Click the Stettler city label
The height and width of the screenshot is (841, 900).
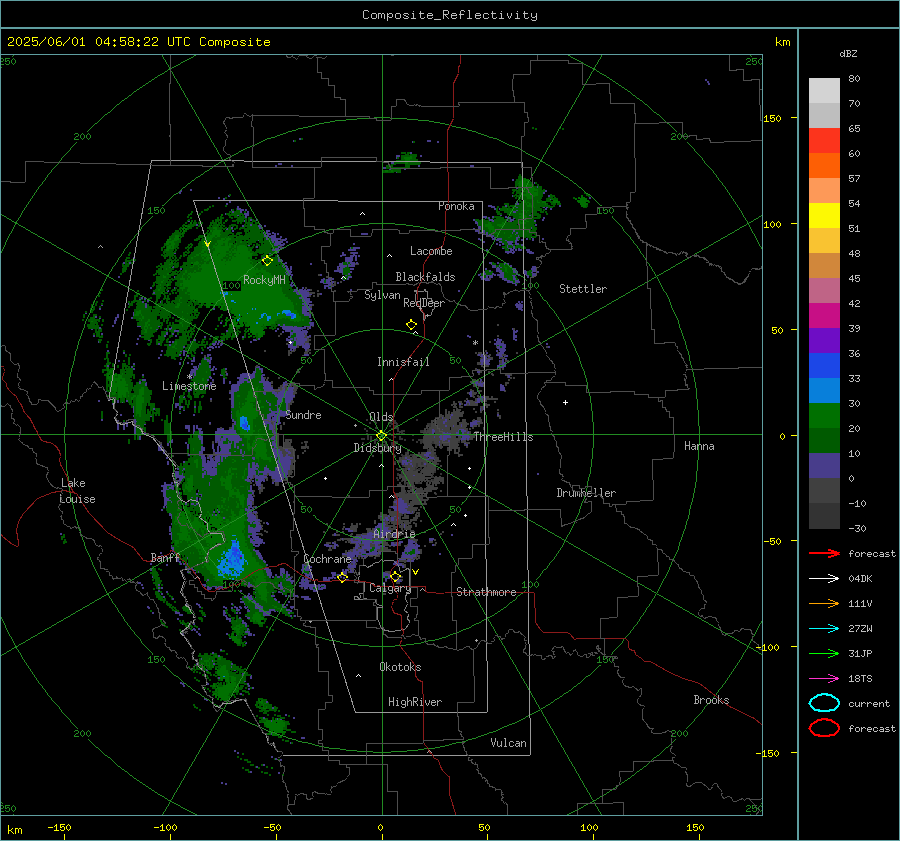[583, 289]
